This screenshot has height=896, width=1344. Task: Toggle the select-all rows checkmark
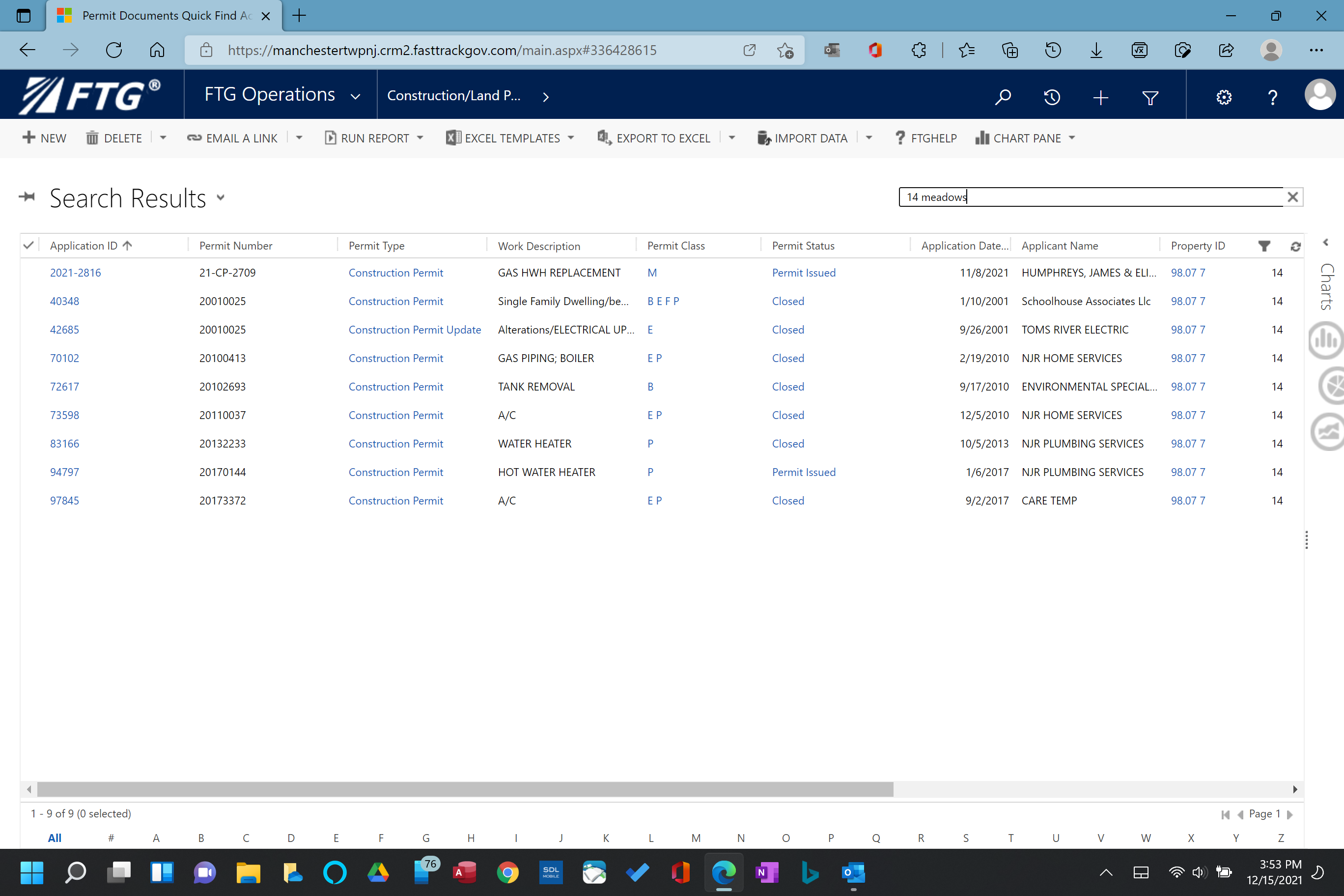[x=28, y=245]
